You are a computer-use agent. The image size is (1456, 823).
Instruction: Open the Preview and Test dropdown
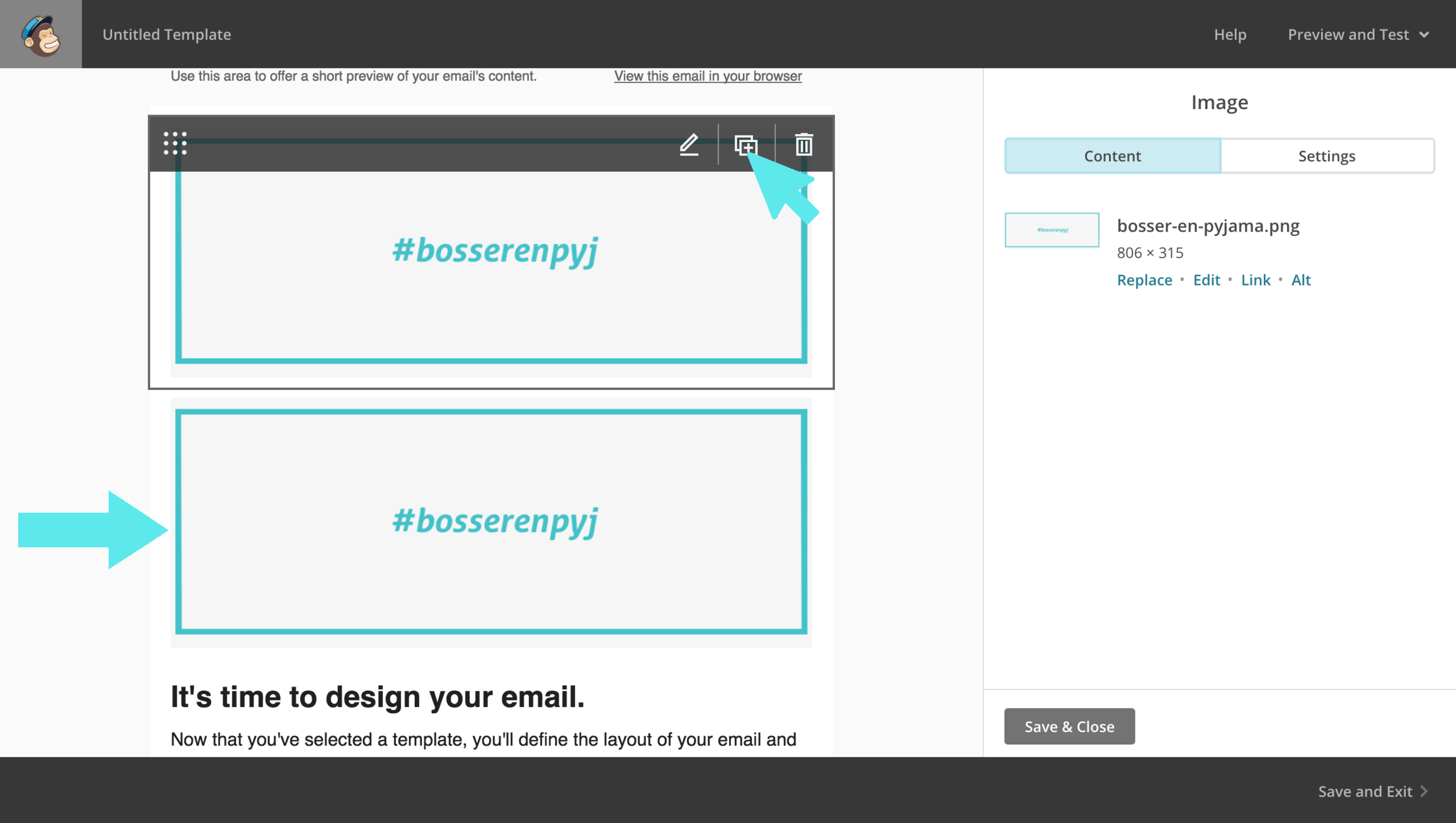click(x=1358, y=34)
